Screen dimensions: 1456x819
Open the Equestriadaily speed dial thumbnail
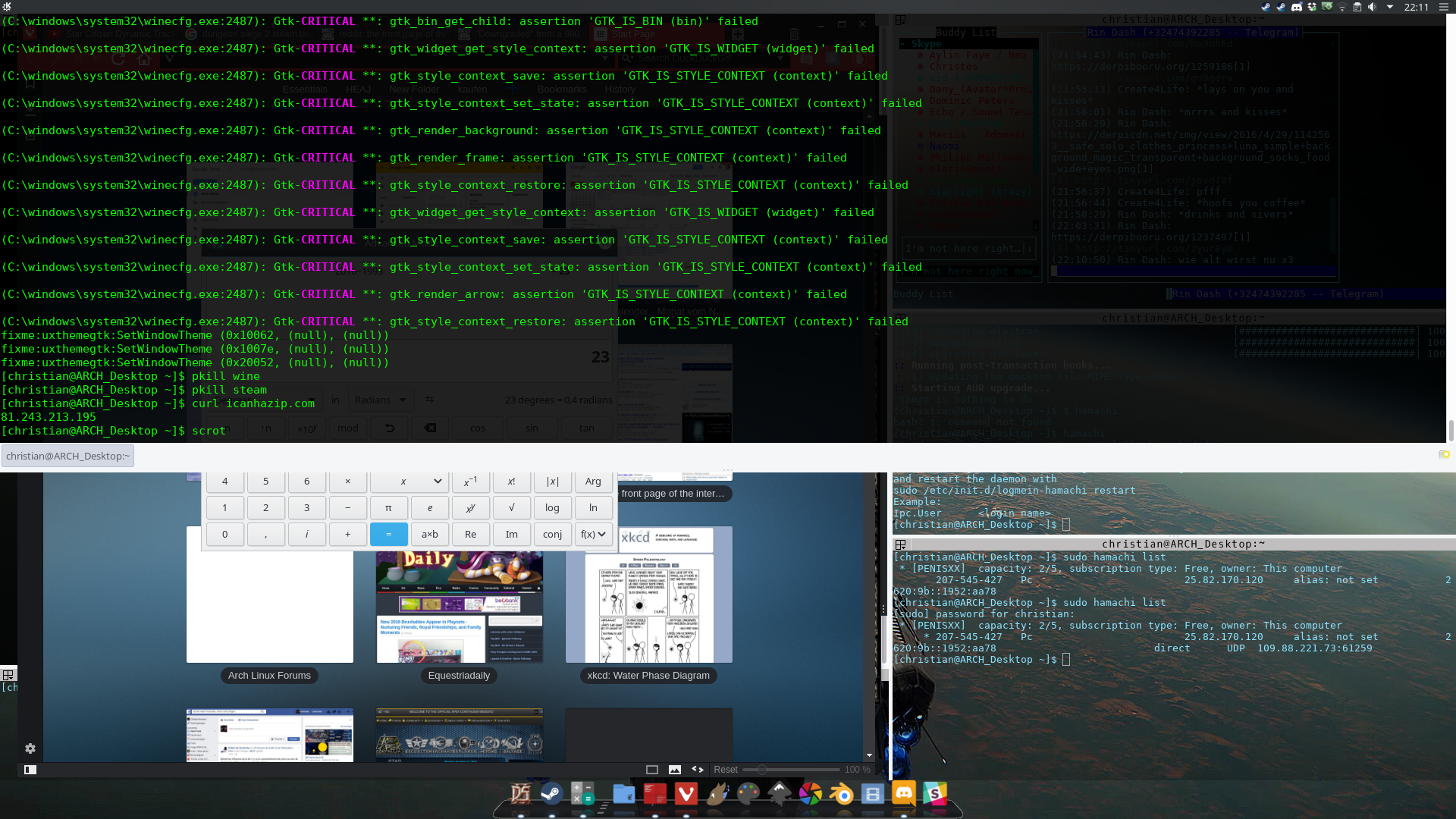(460, 595)
